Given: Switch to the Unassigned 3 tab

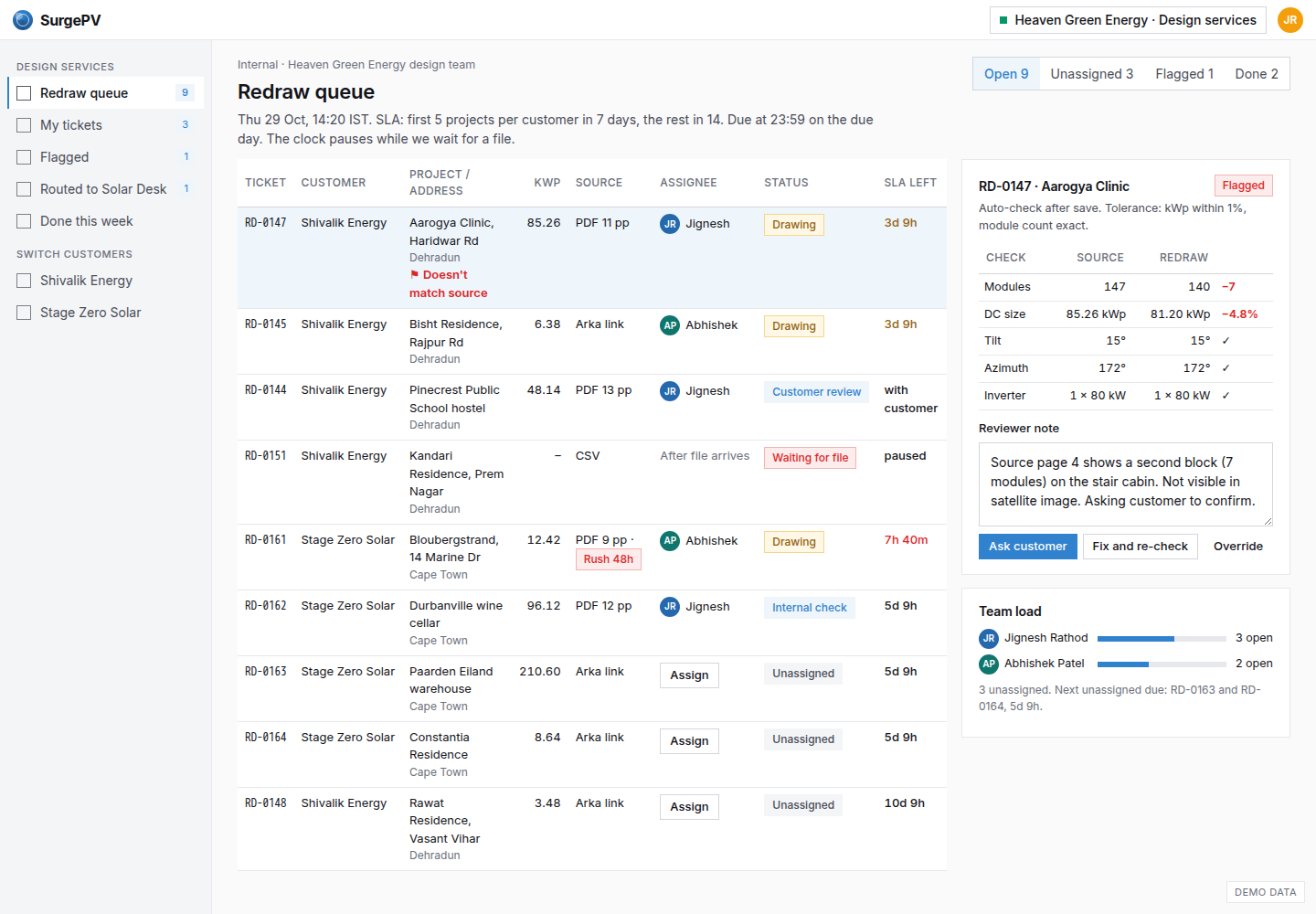Looking at the screenshot, I should (x=1091, y=74).
